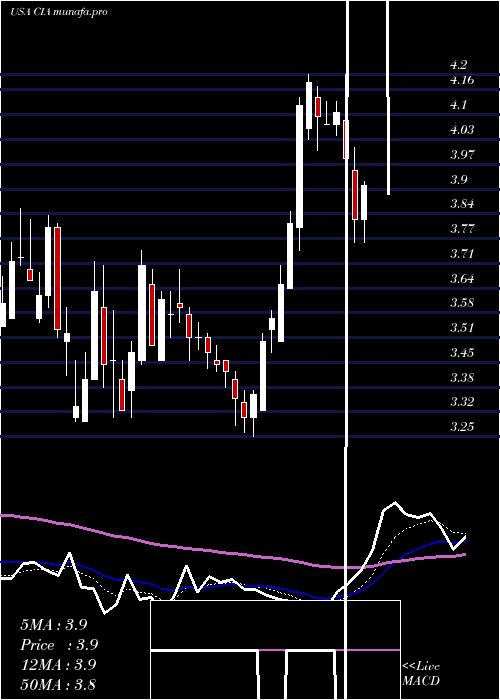Click the 3.58 price axis label

pyautogui.click(x=462, y=303)
